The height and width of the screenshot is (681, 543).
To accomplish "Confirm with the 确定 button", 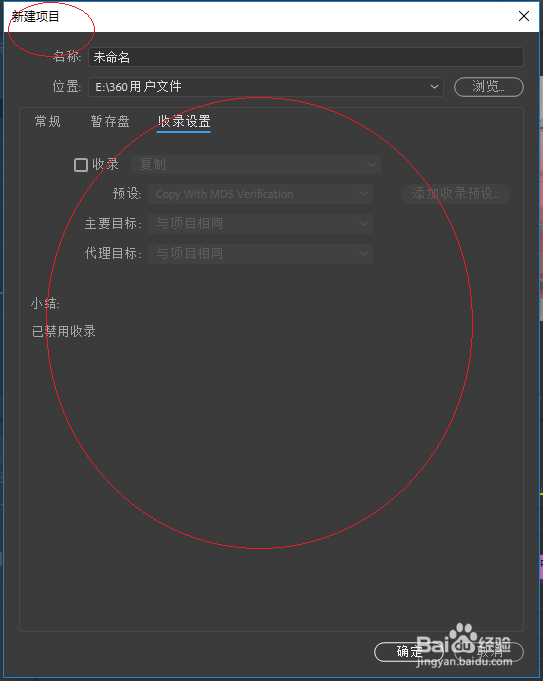I will [409, 652].
